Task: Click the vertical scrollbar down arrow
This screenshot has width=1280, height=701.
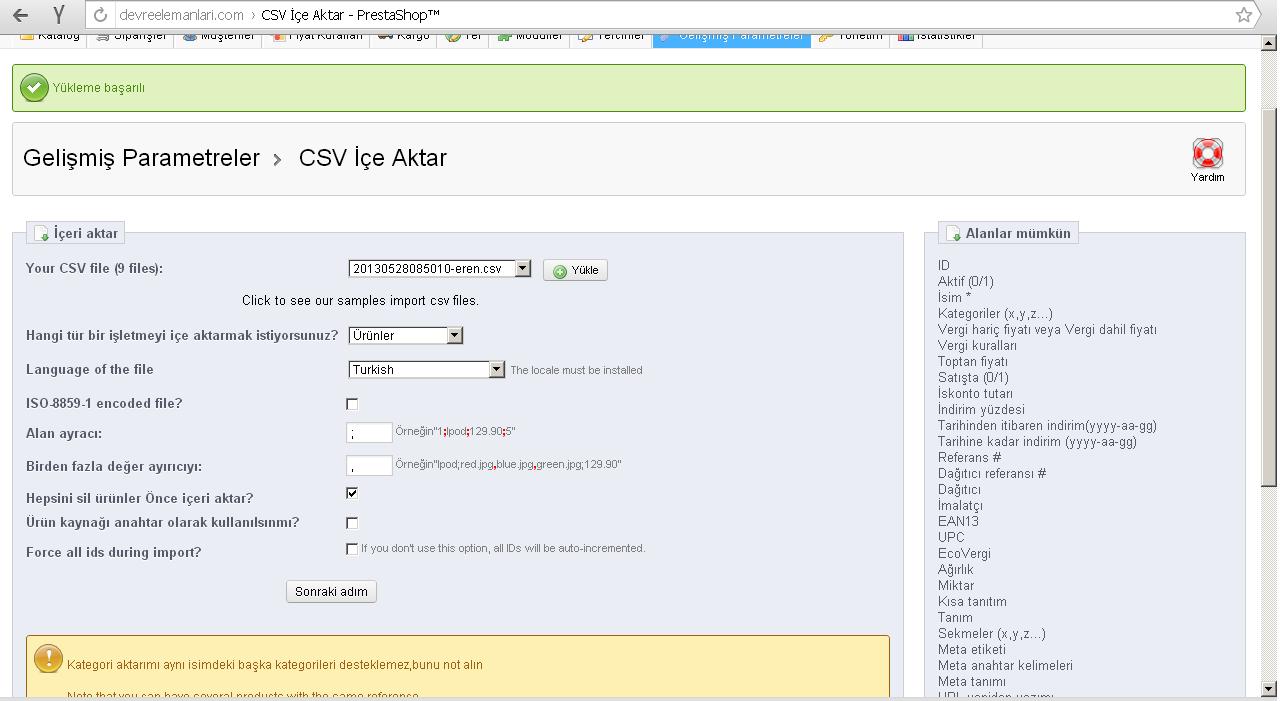Action: click(1269, 688)
